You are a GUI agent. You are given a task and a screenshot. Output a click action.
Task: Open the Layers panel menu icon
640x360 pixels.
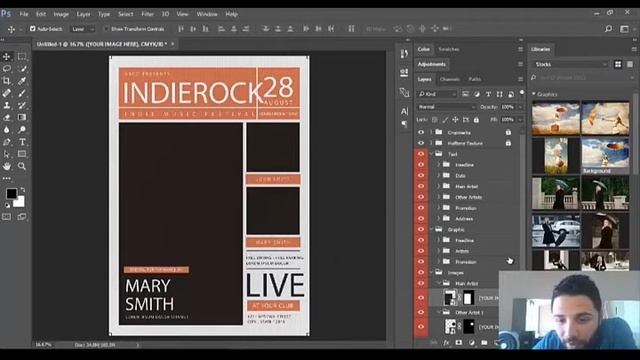point(520,79)
